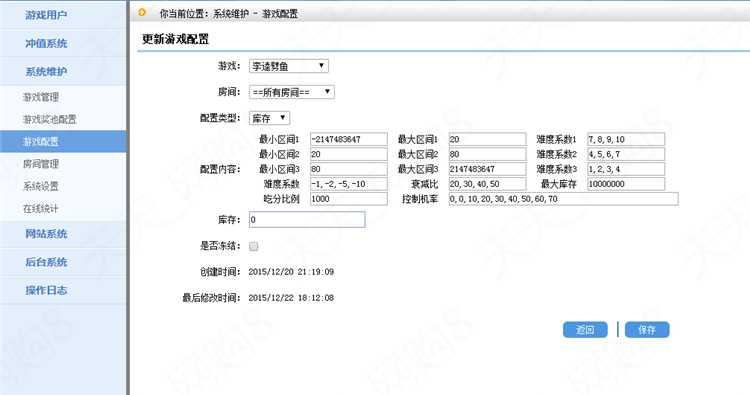Viewport: 750px width, 395px height.
Task: Click the 返回 back button
Action: [x=585, y=329]
